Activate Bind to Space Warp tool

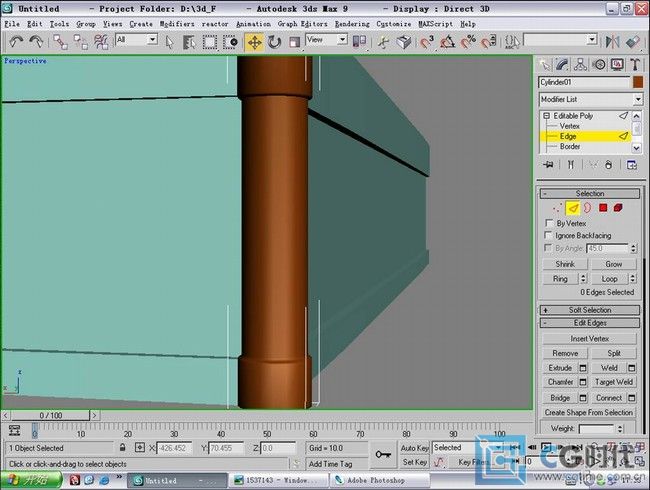coord(101,42)
